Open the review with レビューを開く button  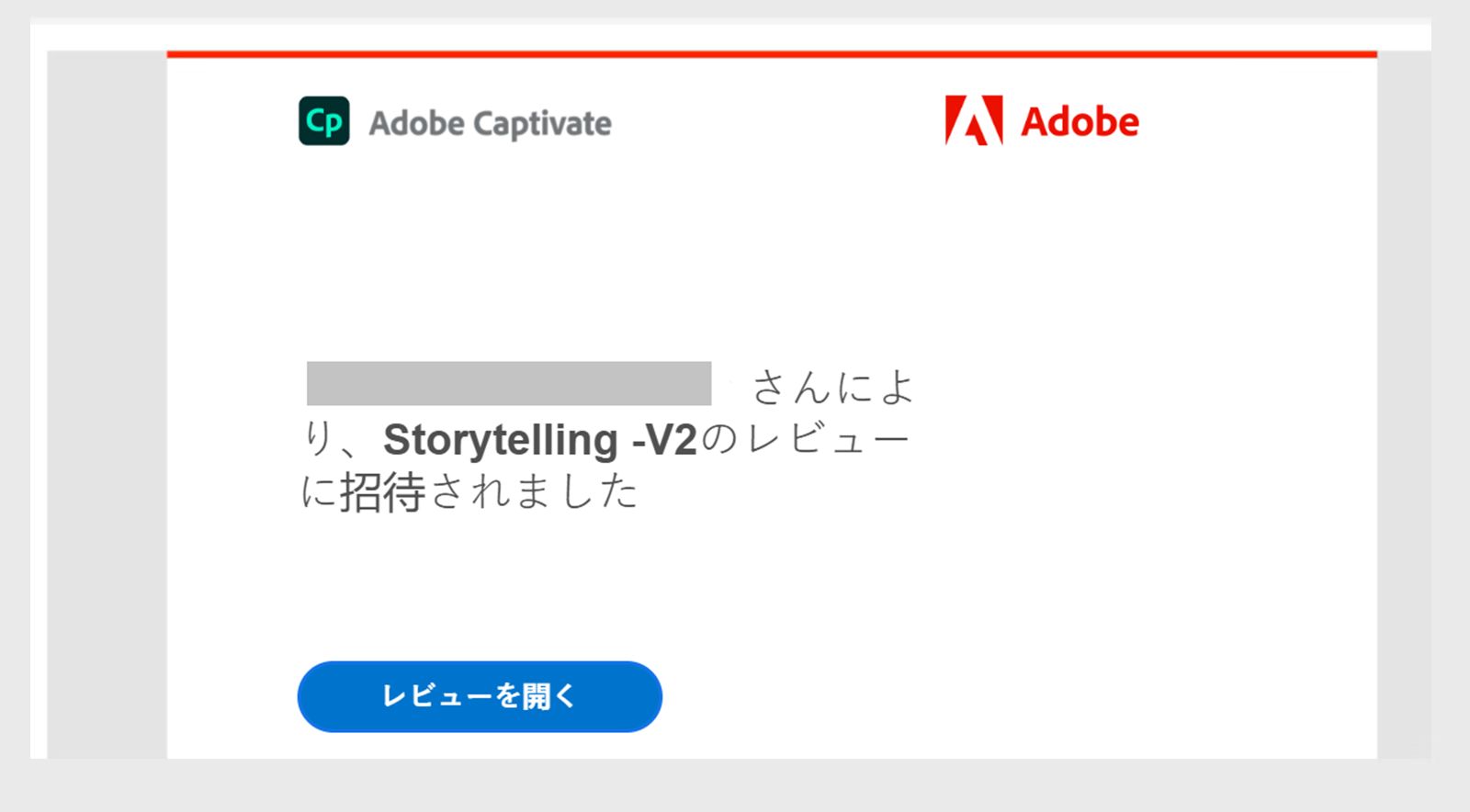tap(479, 696)
